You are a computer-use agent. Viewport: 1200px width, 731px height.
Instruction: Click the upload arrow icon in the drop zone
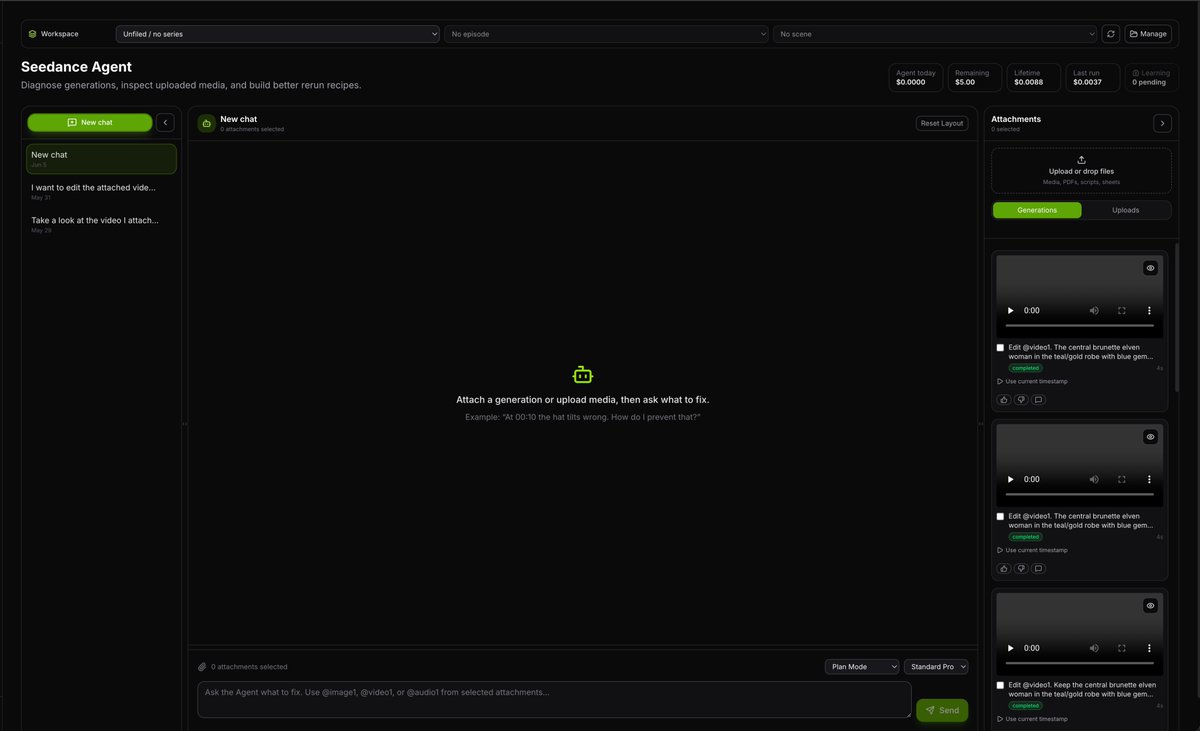click(1081, 160)
